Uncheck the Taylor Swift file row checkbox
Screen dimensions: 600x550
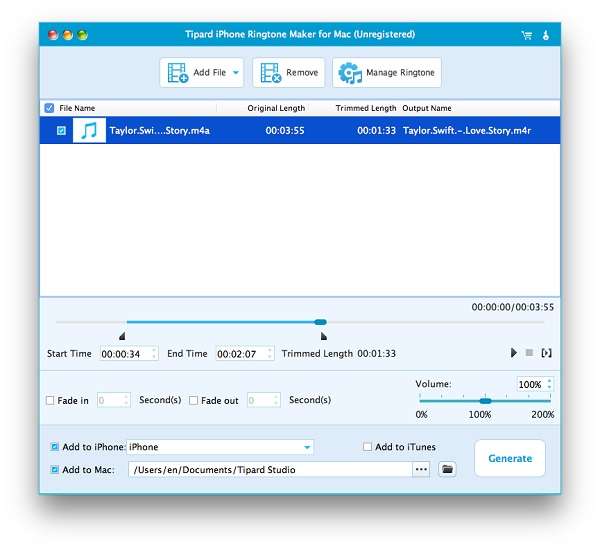(x=61, y=131)
